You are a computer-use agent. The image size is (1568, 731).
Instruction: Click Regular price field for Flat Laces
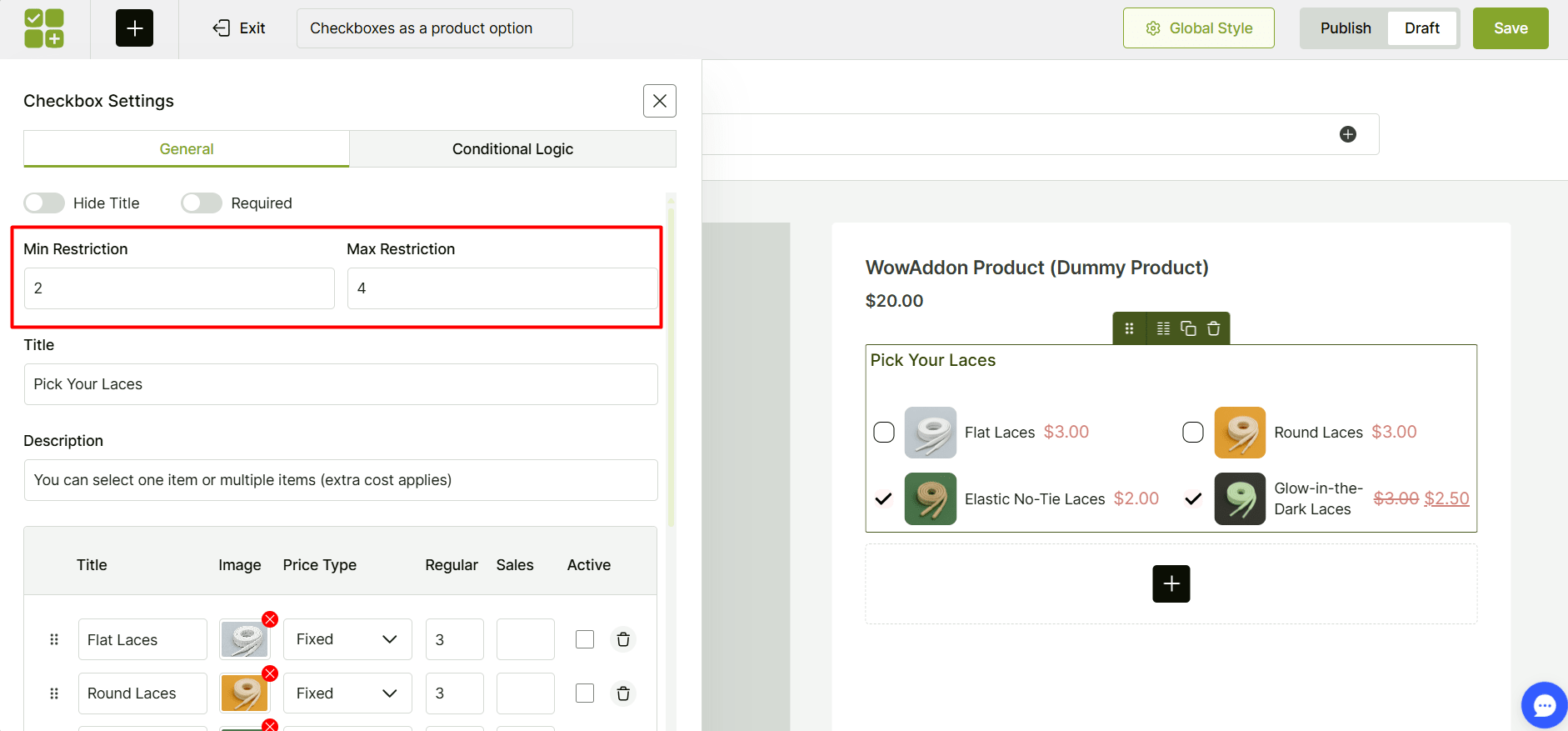(x=454, y=639)
